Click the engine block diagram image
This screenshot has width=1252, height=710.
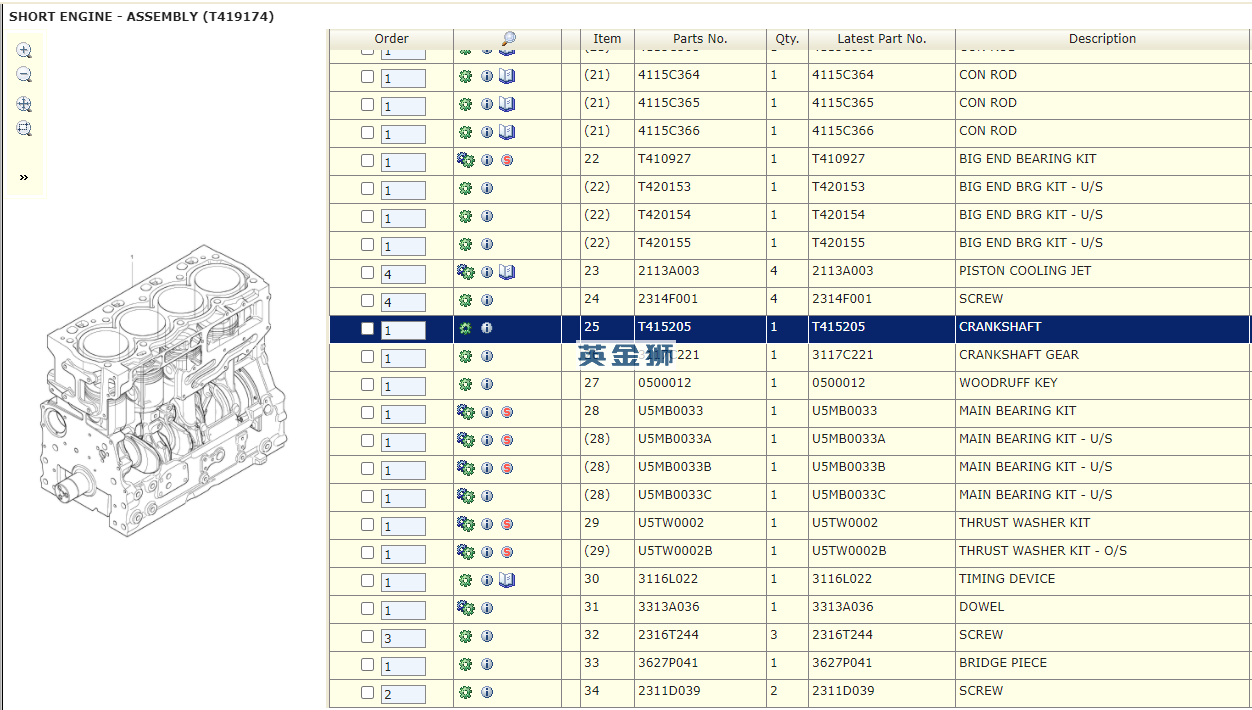click(166, 391)
